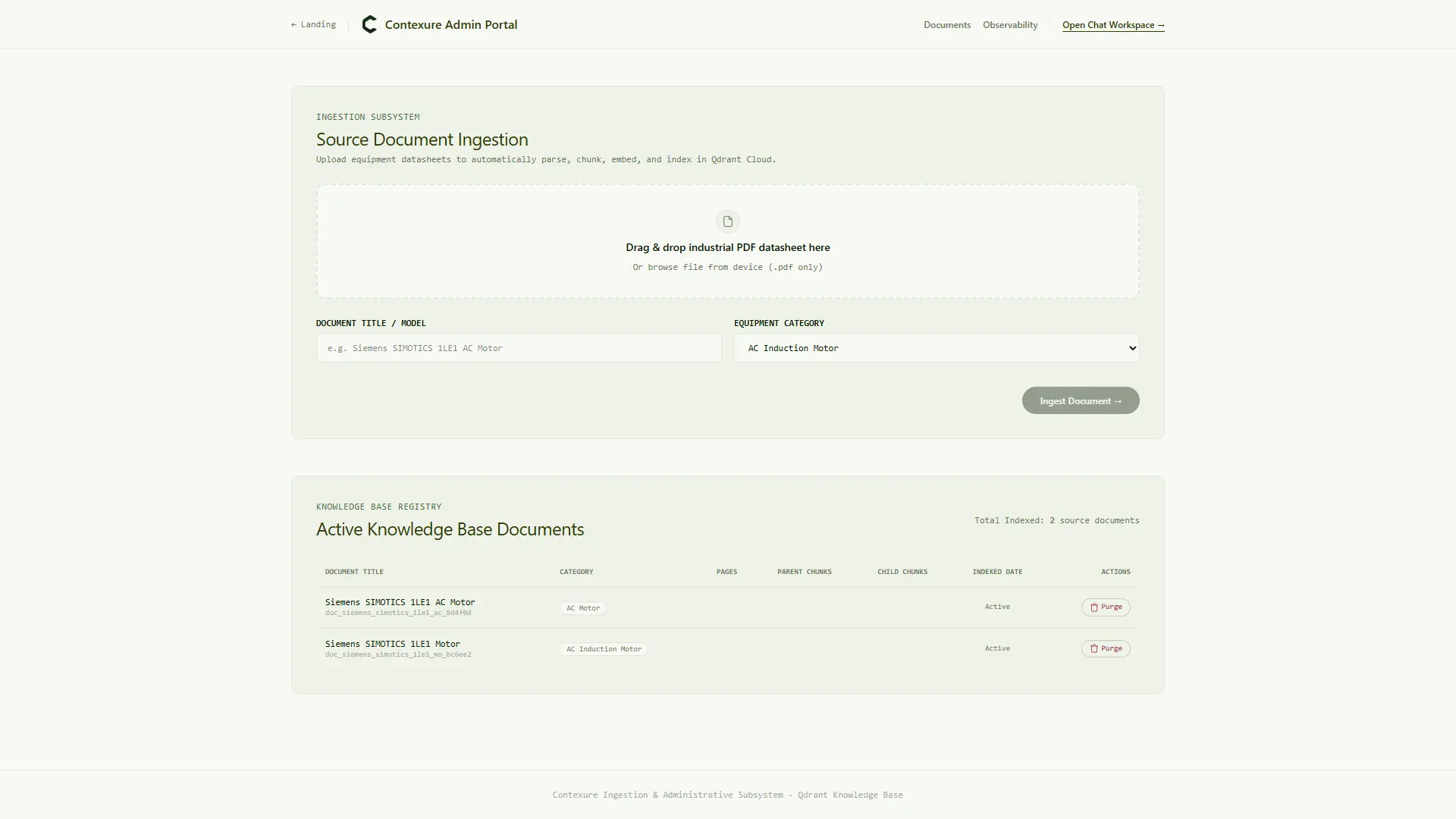The width and height of the screenshot is (1456, 819).
Task: Click the drag & drop PDF upload zone
Action: (x=728, y=241)
